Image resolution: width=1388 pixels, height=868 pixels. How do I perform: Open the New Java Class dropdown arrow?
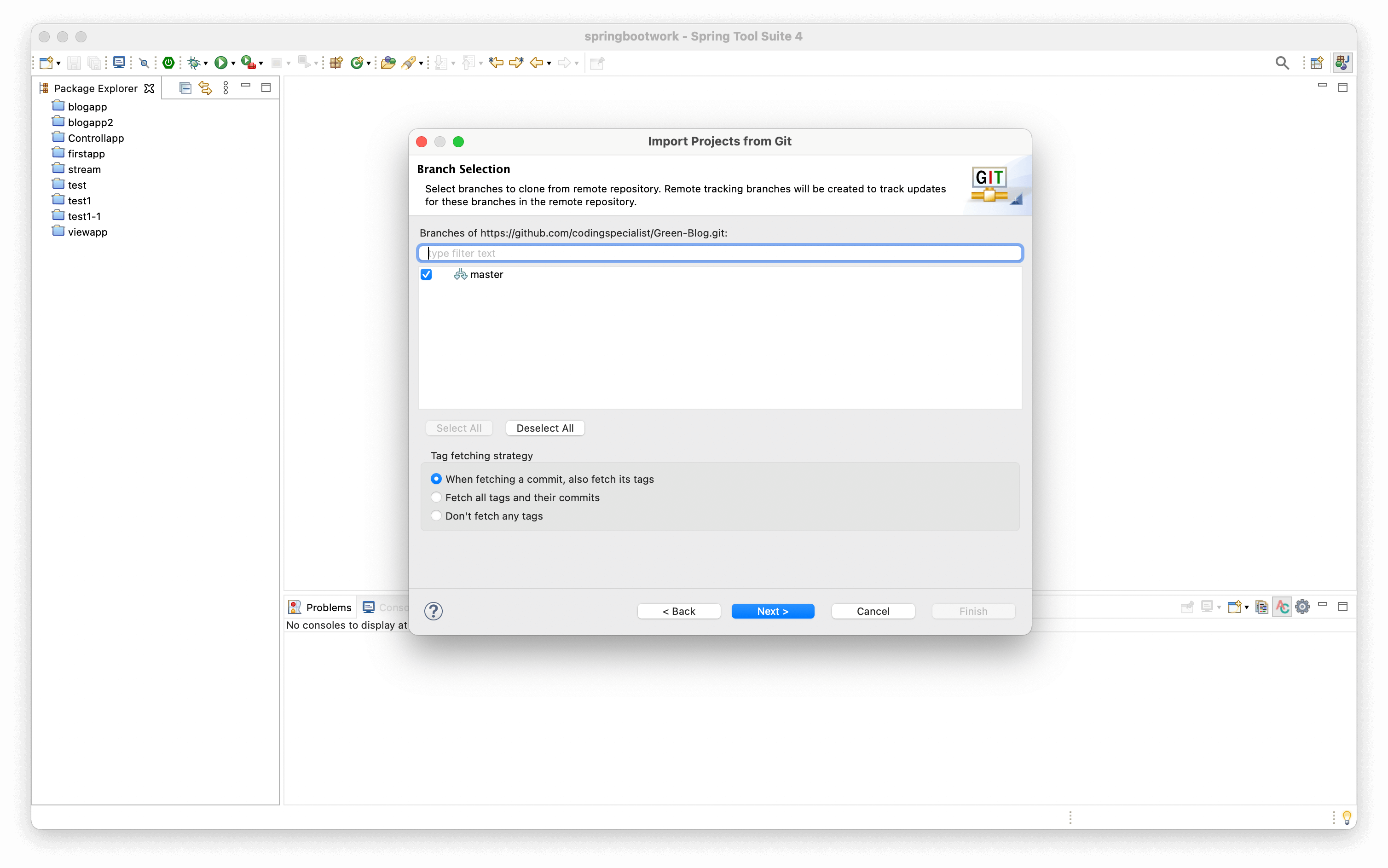(369, 63)
